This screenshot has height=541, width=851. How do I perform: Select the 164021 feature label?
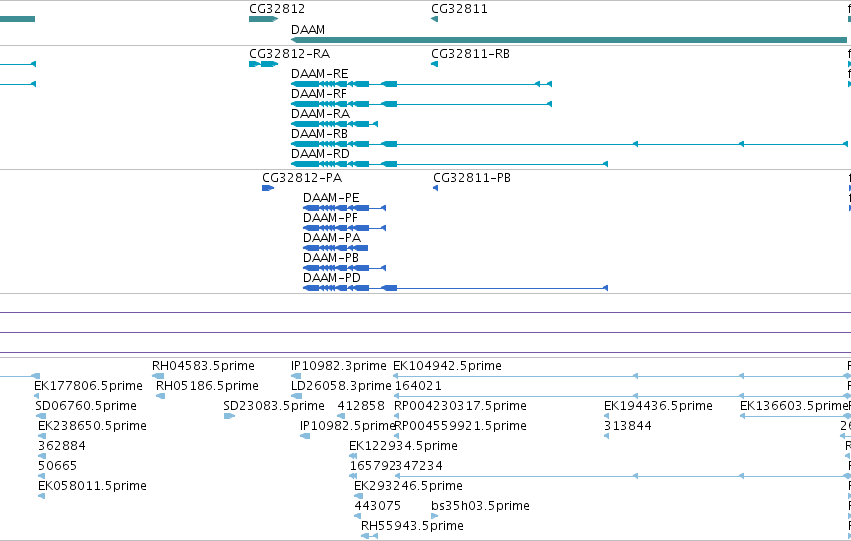pyautogui.click(x=418, y=386)
